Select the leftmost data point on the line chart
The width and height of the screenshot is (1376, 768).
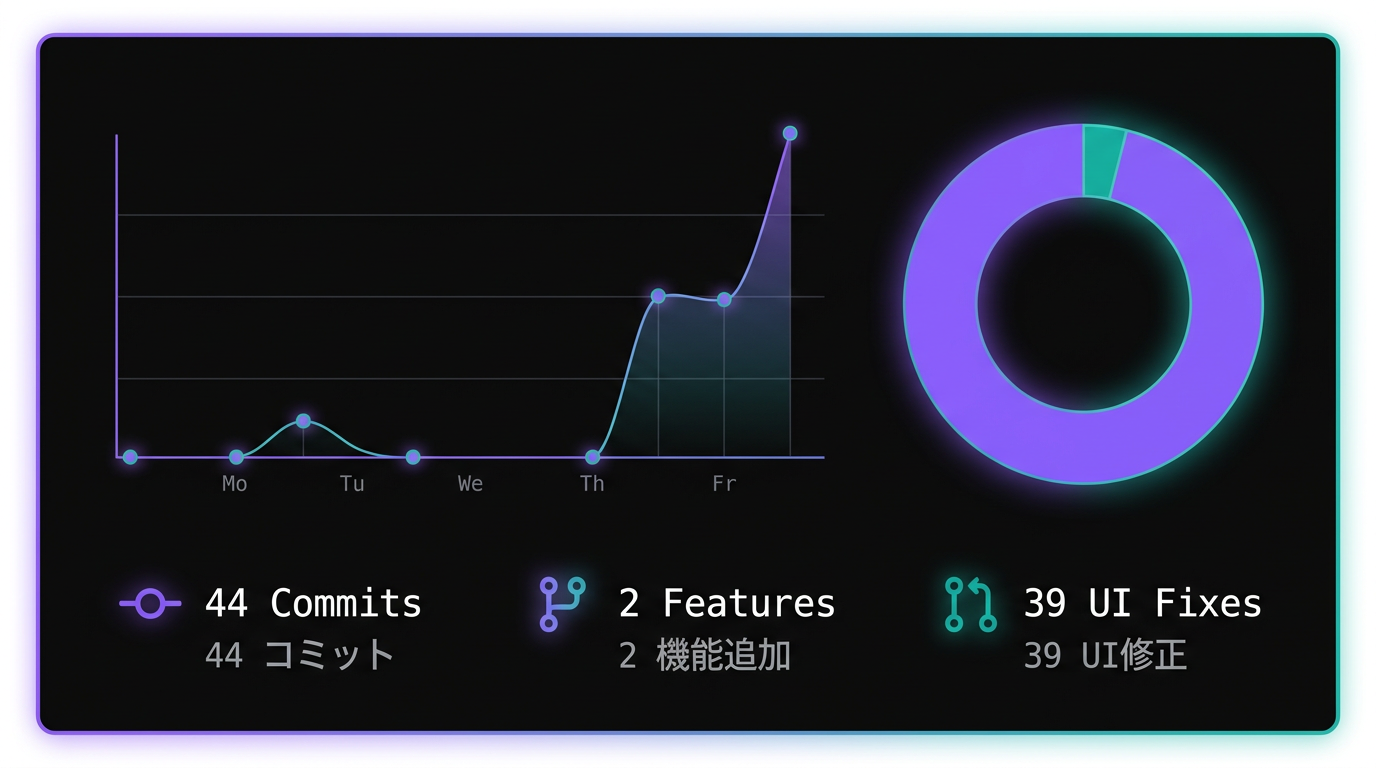130,457
